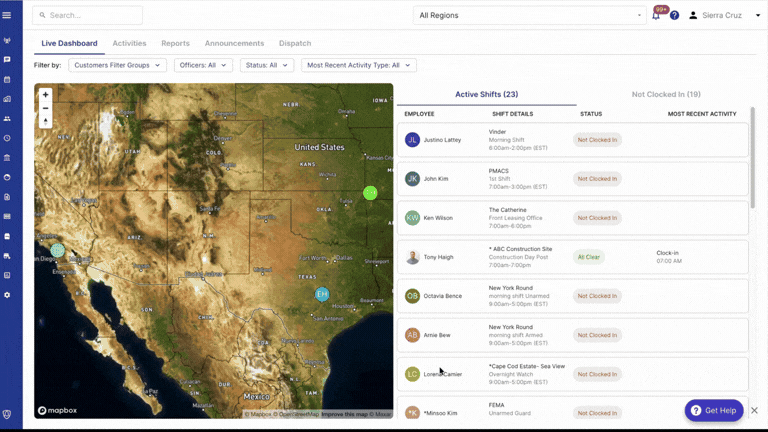Click Improve this map link
Screen dimensions: 768x432
click(x=343, y=414)
